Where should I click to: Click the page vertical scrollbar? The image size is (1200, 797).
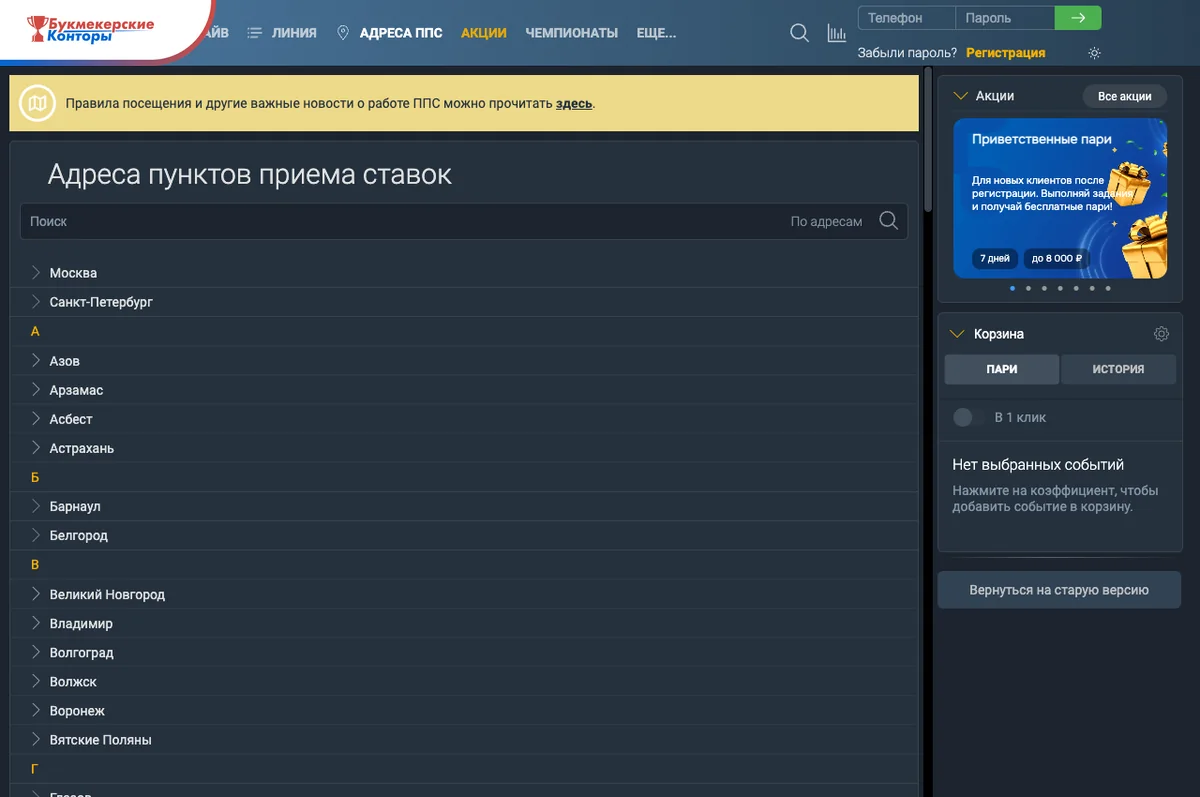(928, 140)
